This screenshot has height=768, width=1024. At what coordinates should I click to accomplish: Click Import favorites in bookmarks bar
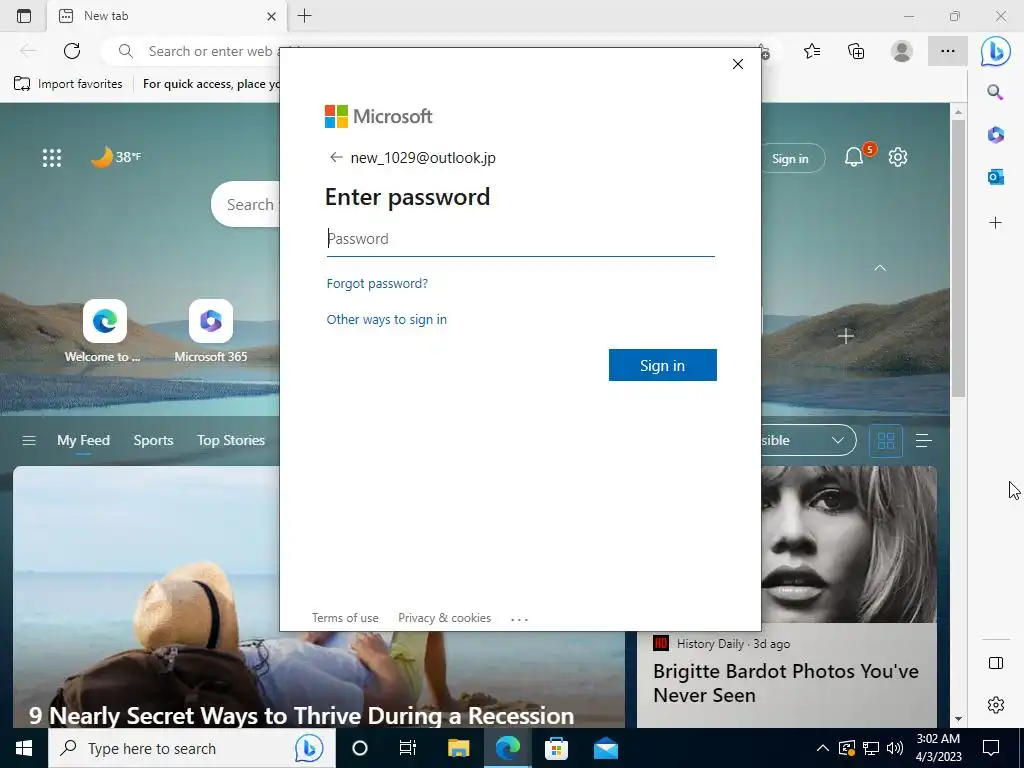tap(68, 84)
